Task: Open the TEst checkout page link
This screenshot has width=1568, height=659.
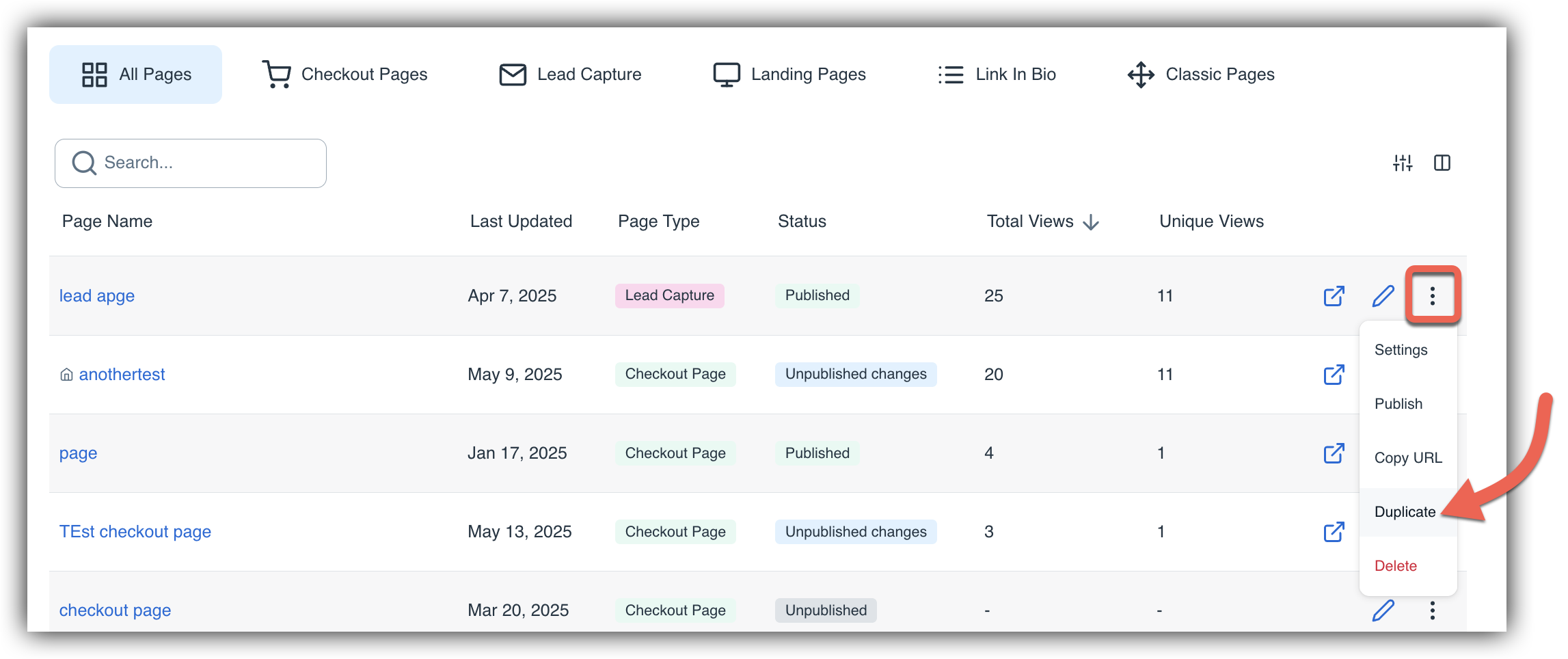Action: [x=135, y=532]
